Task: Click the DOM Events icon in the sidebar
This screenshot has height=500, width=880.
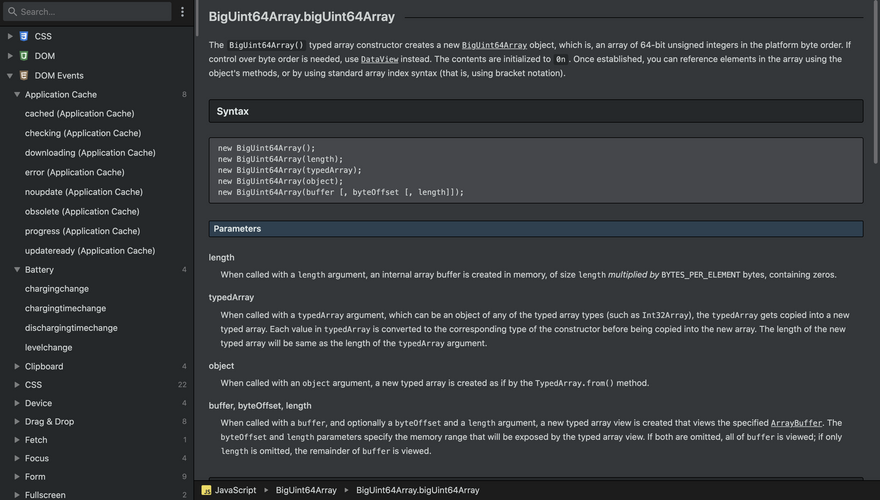Action: click(24, 75)
